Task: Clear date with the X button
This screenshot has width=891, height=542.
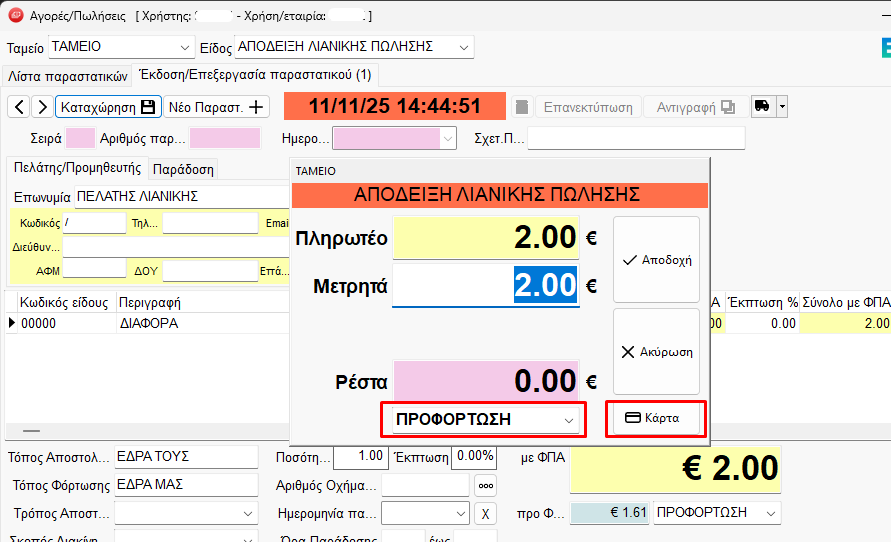Action: (484, 513)
